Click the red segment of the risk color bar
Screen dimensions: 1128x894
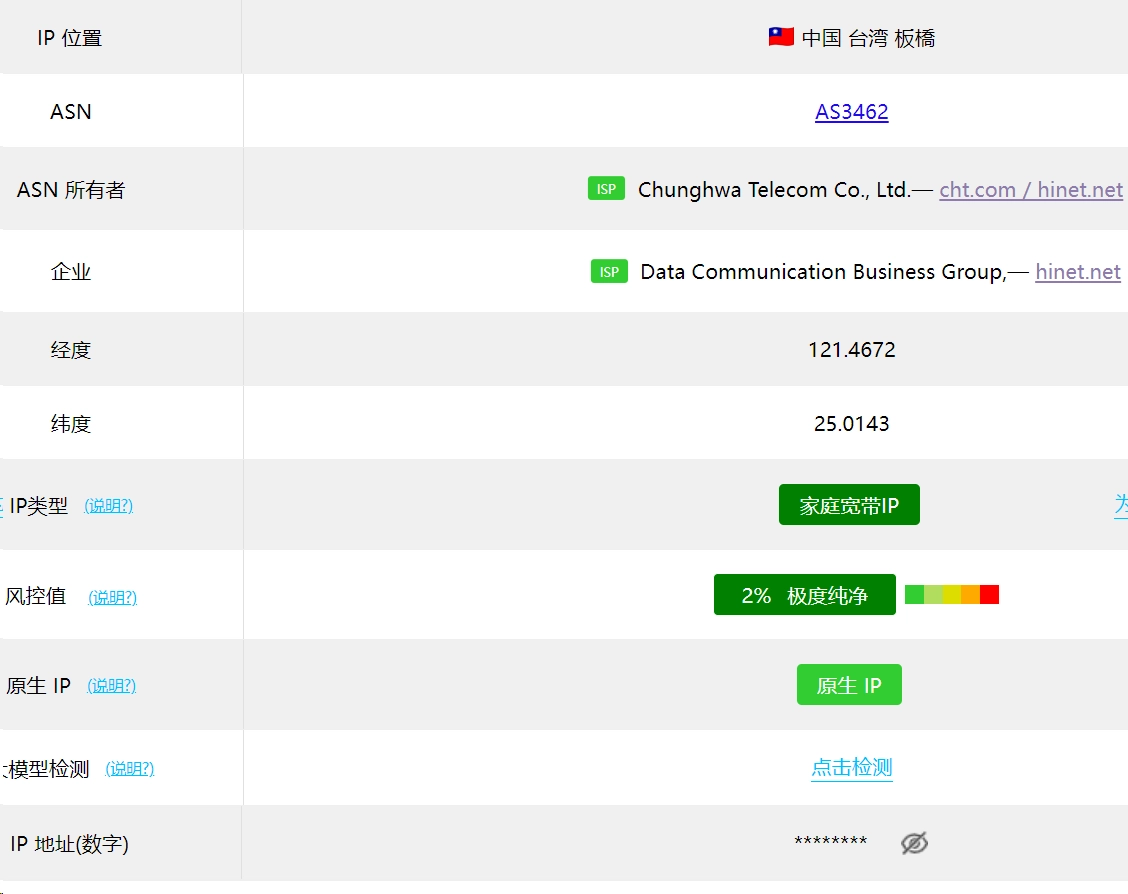point(989,595)
